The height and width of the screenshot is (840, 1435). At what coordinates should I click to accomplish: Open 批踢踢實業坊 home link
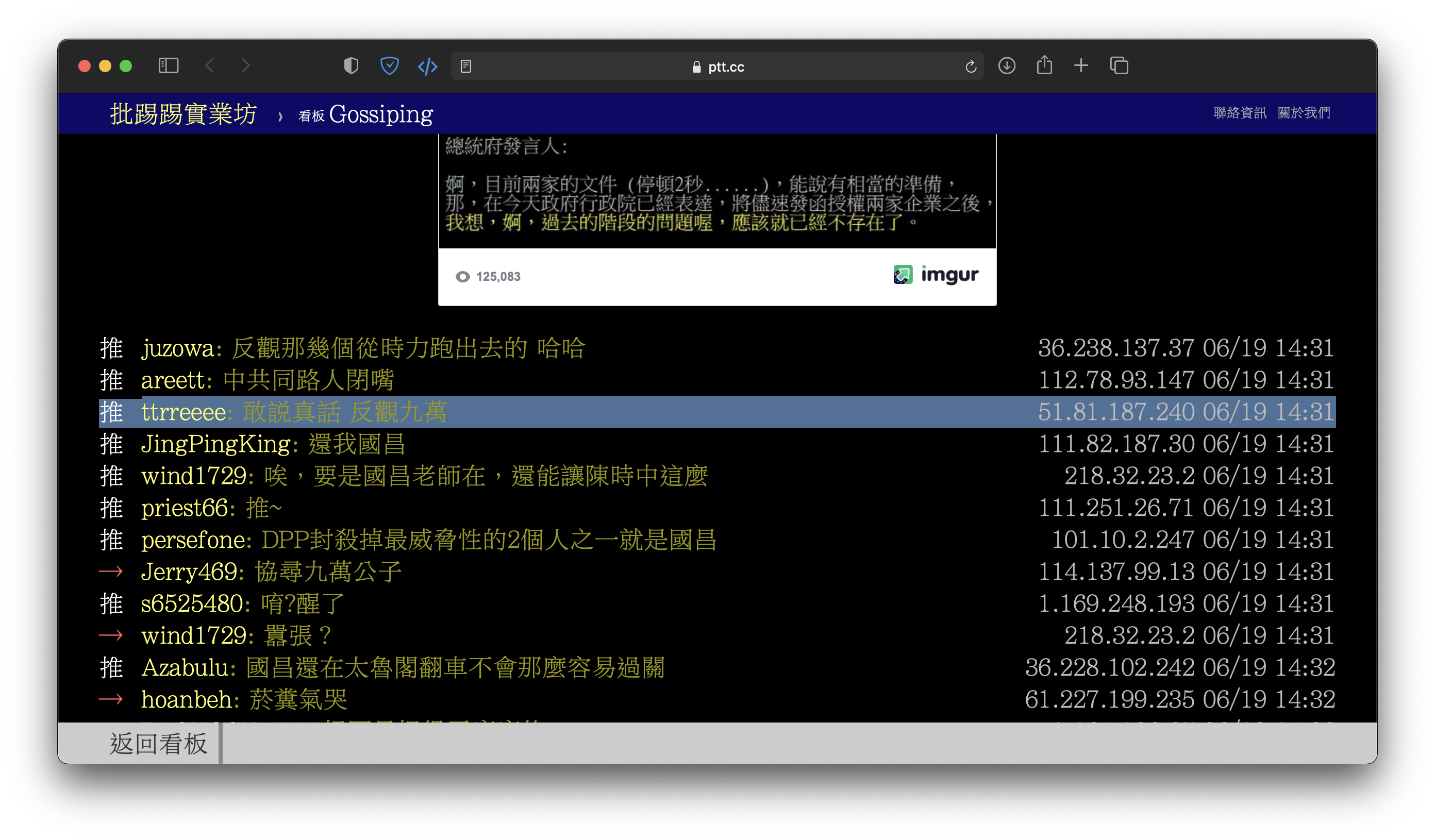pyautogui.click(x=183, y=114)
